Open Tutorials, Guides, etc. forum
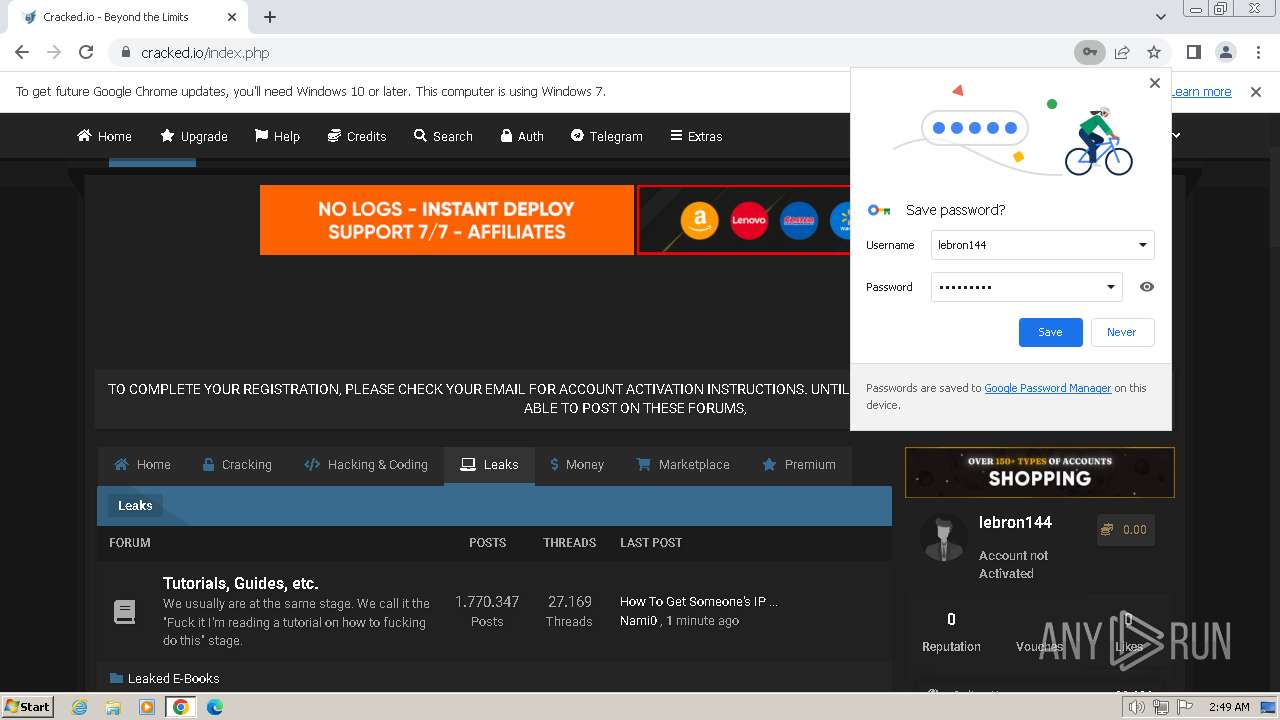This screenshot has width=1280, height=720. (x=241, y=583)
